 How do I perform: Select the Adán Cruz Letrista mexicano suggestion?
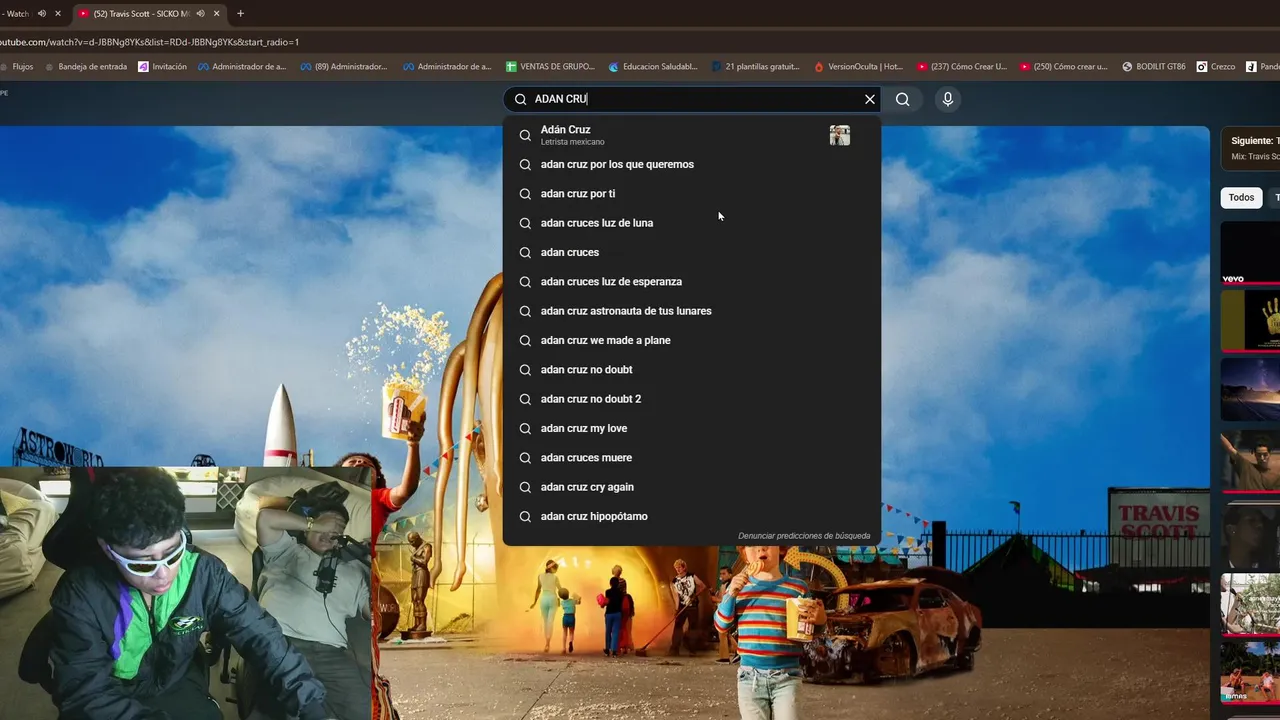pyautogui.click(x=692, y=135)
